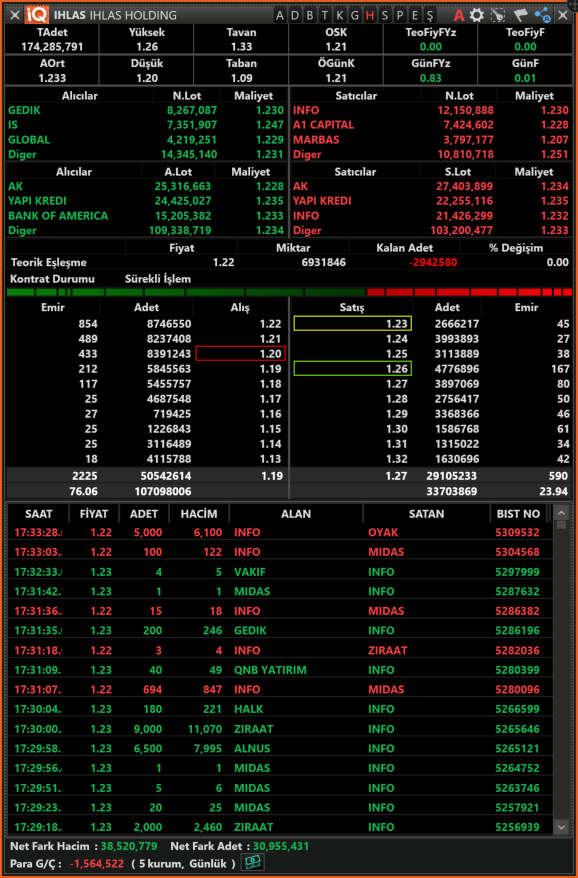Click A1 CAPITAL in net sellers list
This screenshot has width=578, height=878.
point(323,125)
